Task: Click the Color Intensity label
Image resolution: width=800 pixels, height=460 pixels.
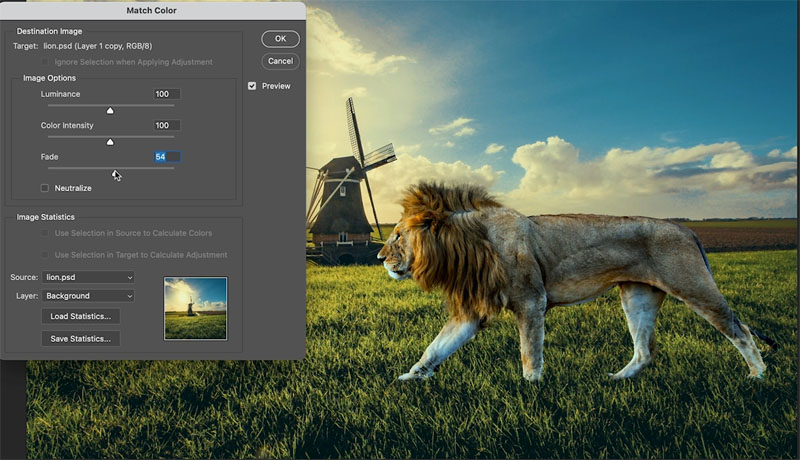Action: [67, 125]
